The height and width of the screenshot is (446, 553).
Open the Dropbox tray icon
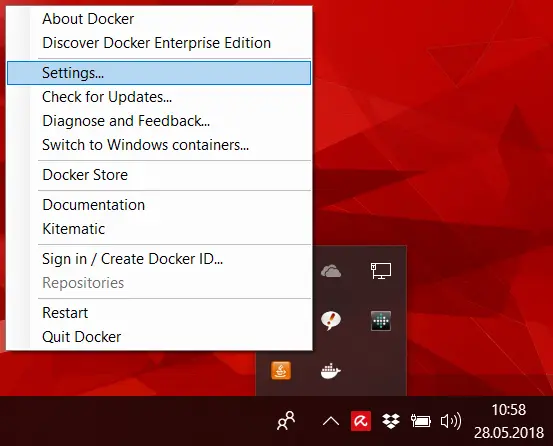tap(391, 421)
